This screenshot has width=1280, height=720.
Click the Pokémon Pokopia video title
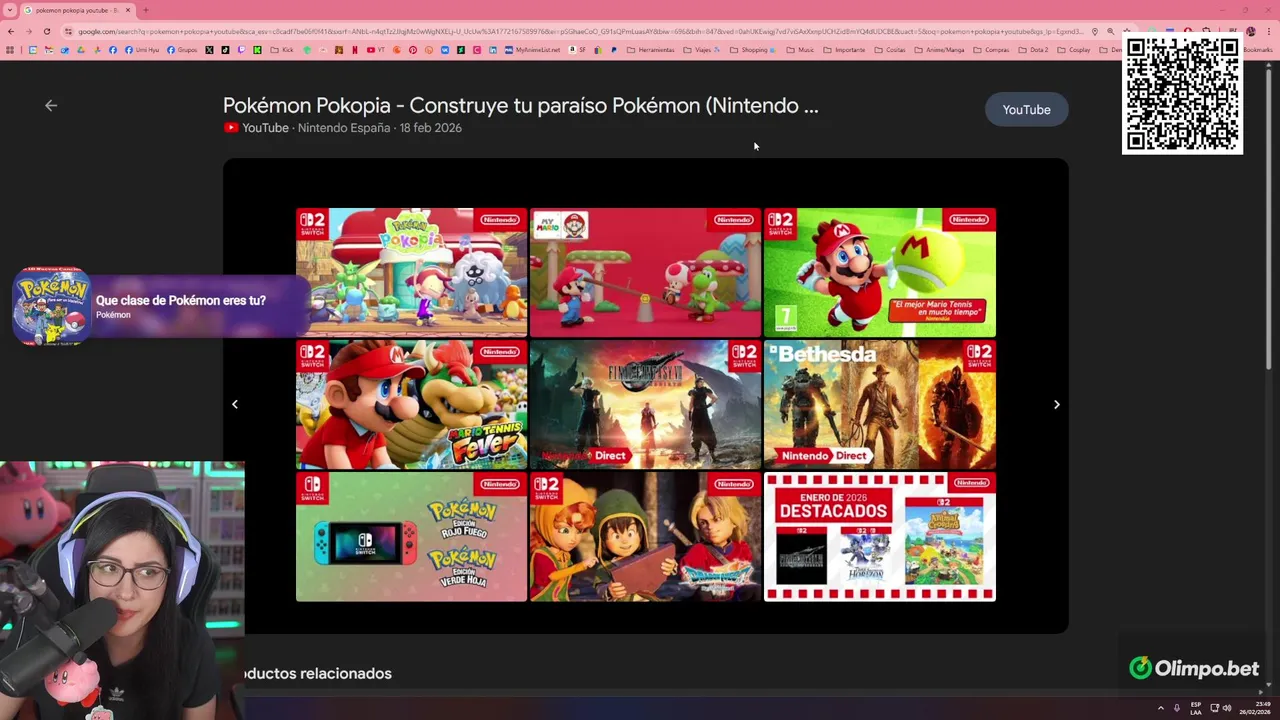click(x=520, y=105)
